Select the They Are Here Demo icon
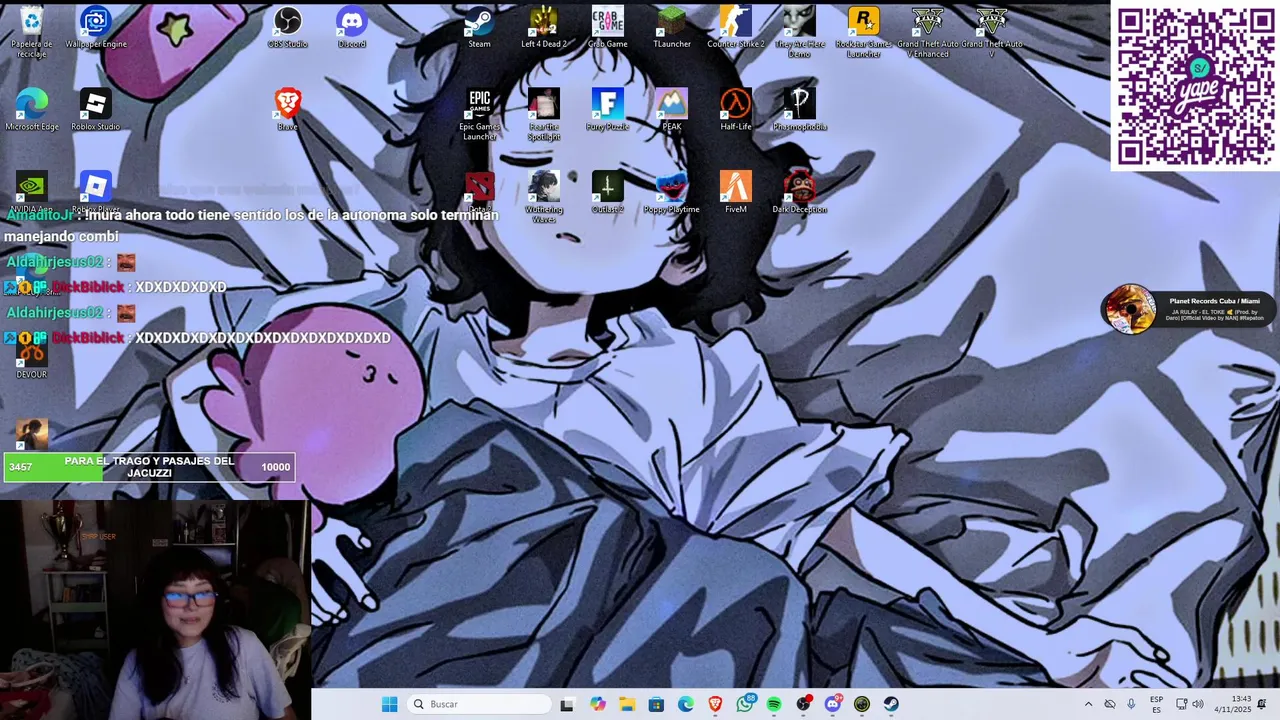The image size is (1280, 720). click(800, 32)
